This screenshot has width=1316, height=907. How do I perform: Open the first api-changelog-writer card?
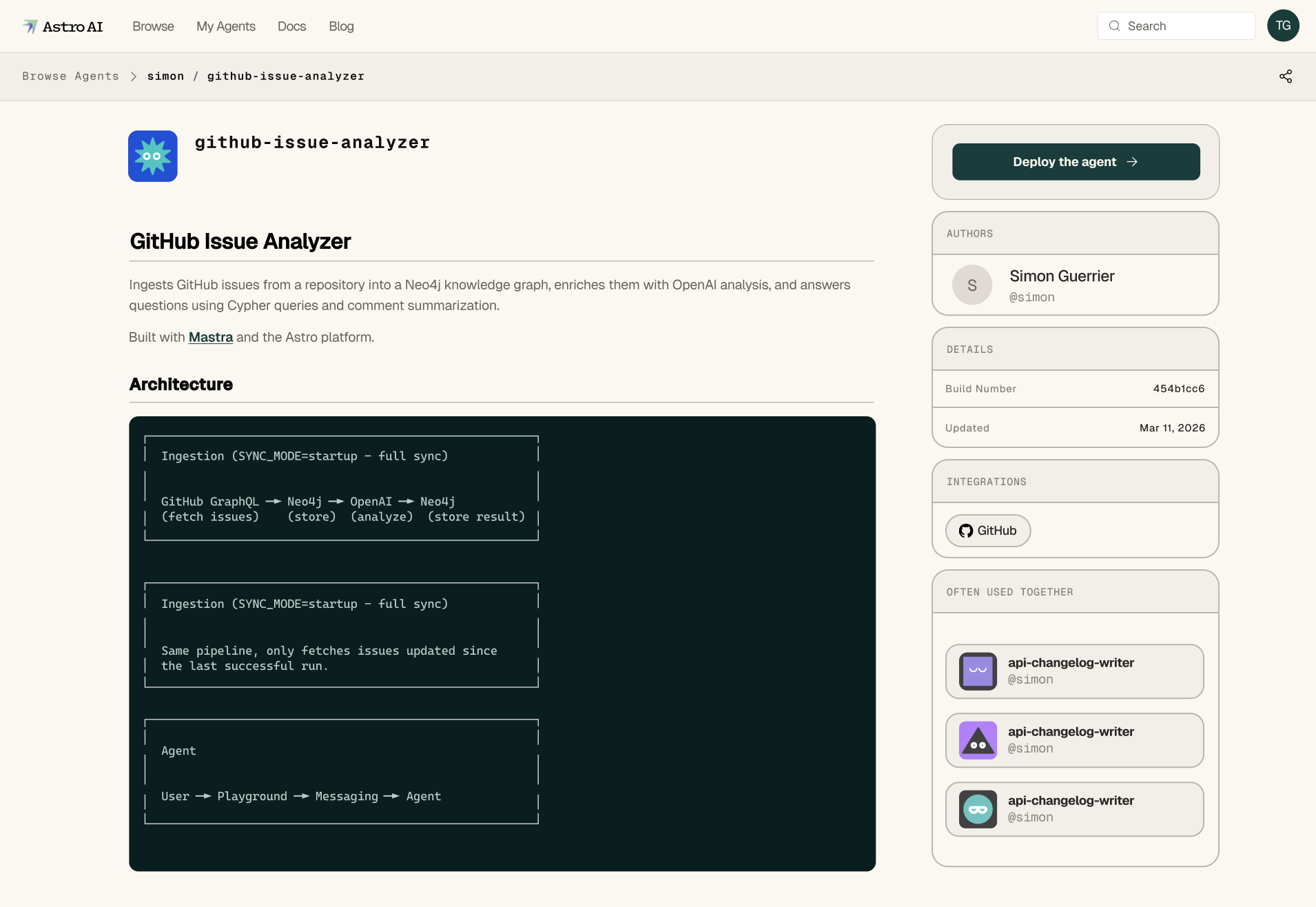pos(1074,671)
